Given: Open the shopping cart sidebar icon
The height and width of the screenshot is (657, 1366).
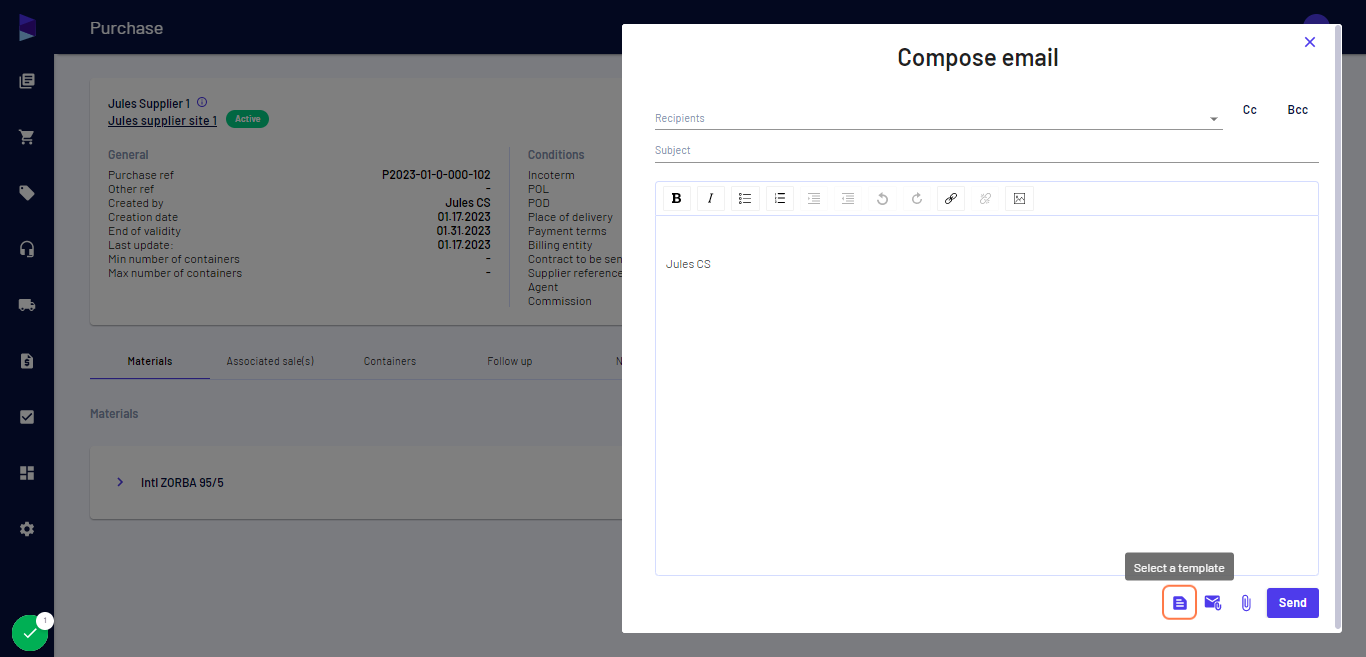Looking at the screenshot, I should point(27,137).
